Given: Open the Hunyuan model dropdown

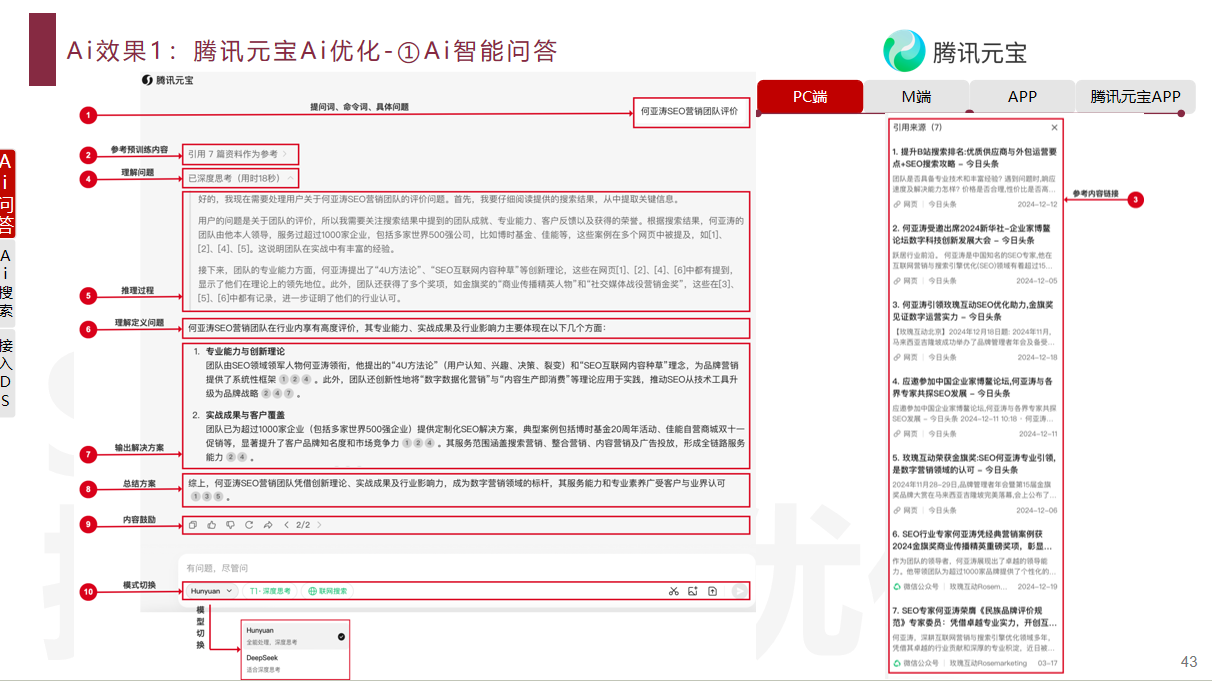Looking at the screenshot, I should (211, 591).
